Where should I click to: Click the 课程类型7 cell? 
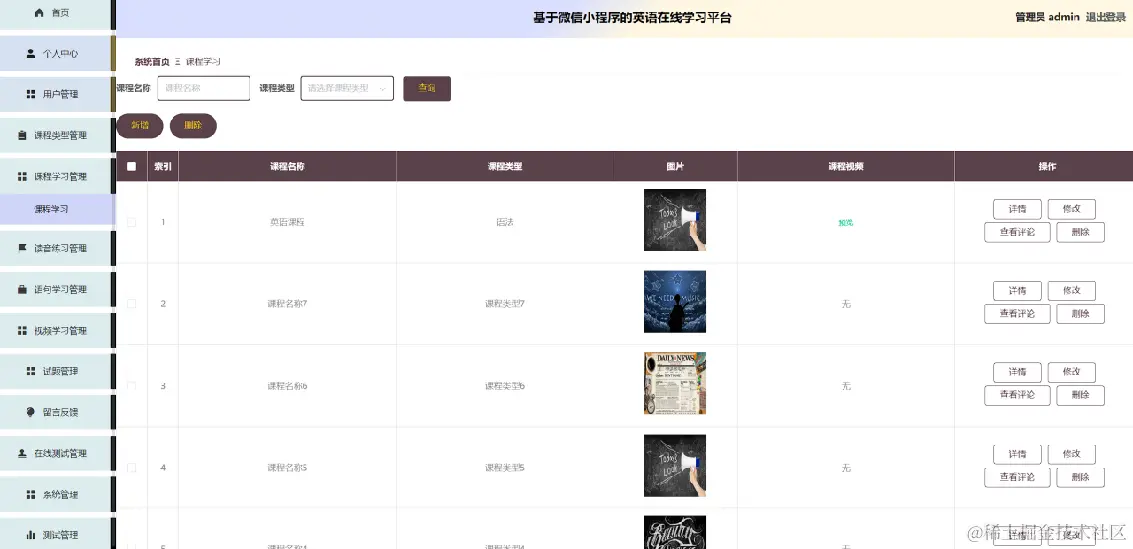(x=505, y=303)
